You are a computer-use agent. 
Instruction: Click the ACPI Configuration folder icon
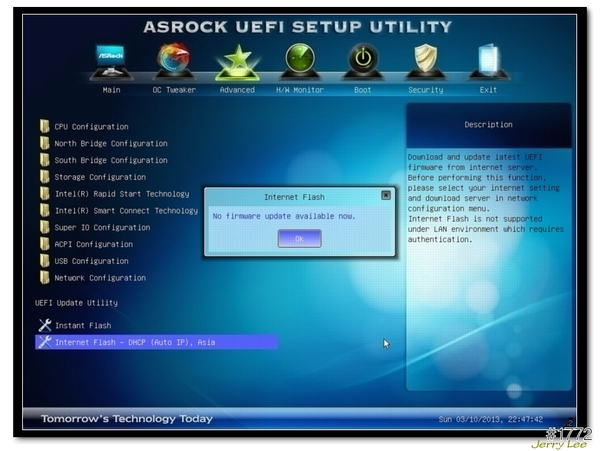coord(45,244)
